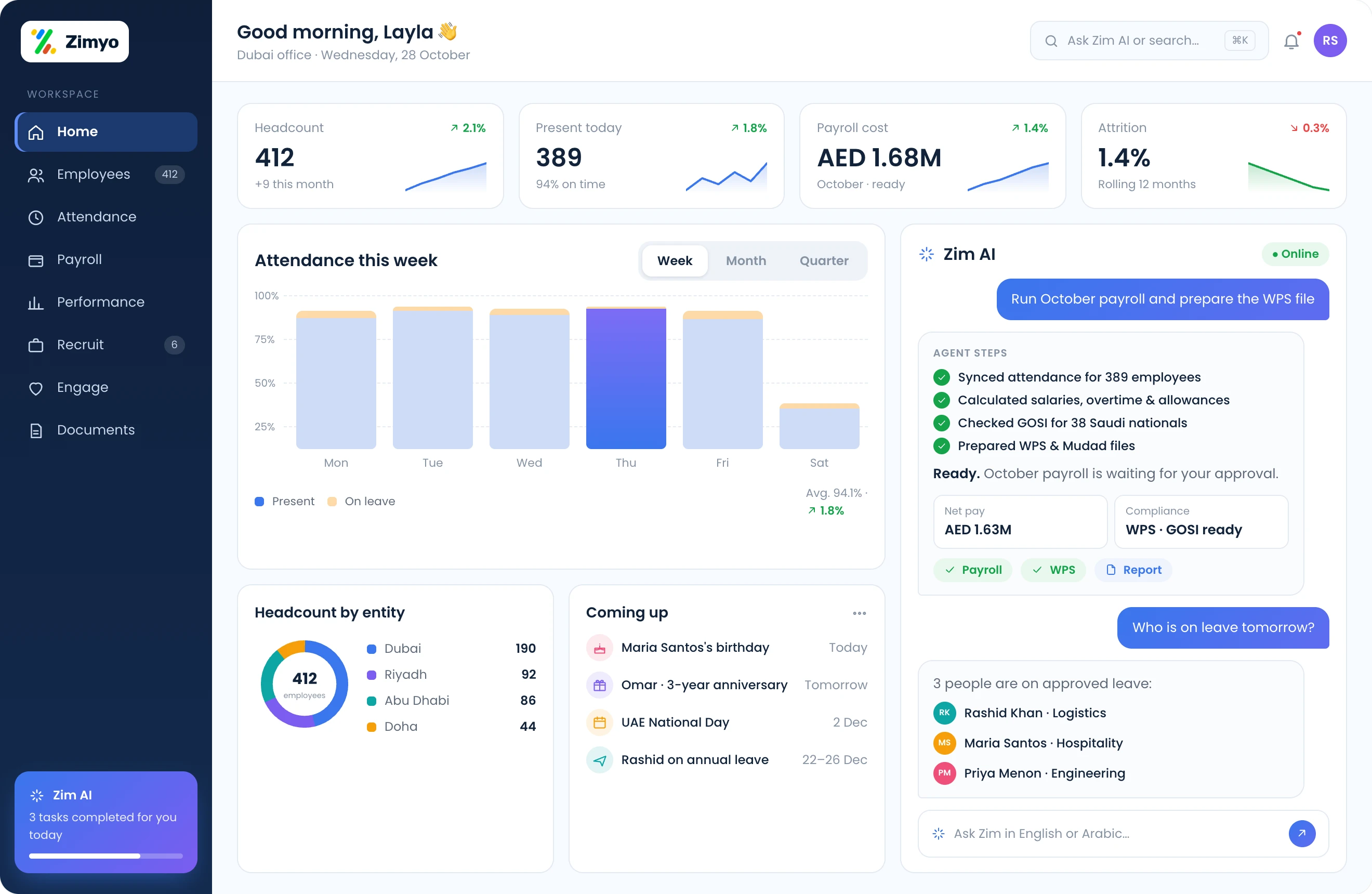This screenshot has width=1372, height=894.
Task: Click the Present legend swatch
Action: (x=259, y=502)
